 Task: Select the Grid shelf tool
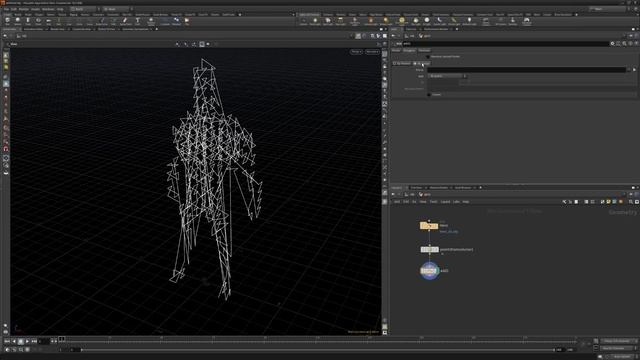[x=49, y=21]
